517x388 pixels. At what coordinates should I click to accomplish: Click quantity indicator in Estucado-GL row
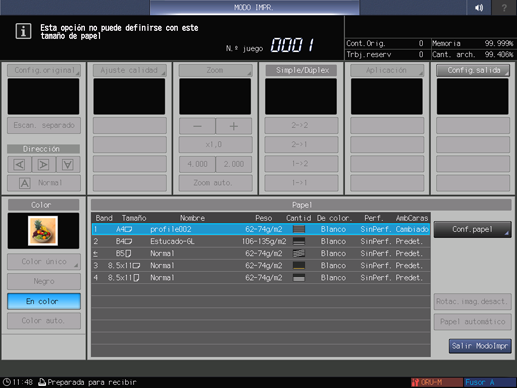[299, 241]
